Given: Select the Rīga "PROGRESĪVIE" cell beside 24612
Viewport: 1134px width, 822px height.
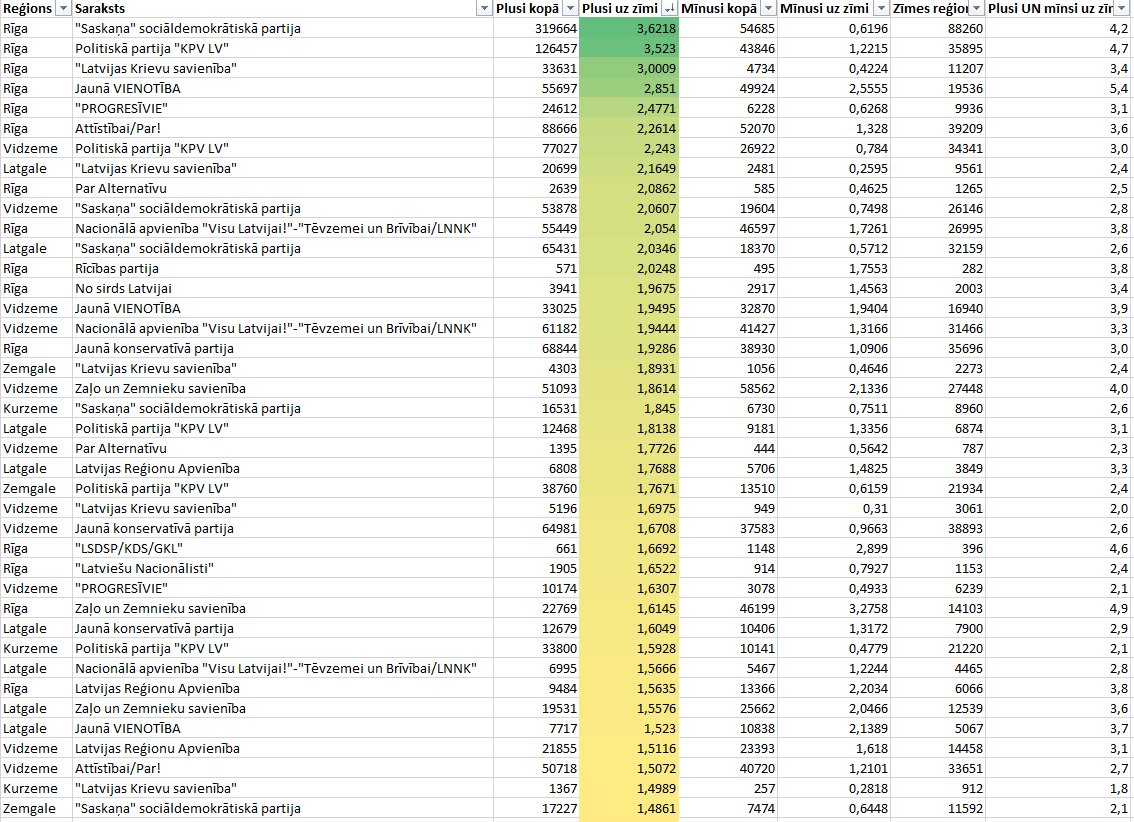Looking at the screenshot, I should coord(283,108).
